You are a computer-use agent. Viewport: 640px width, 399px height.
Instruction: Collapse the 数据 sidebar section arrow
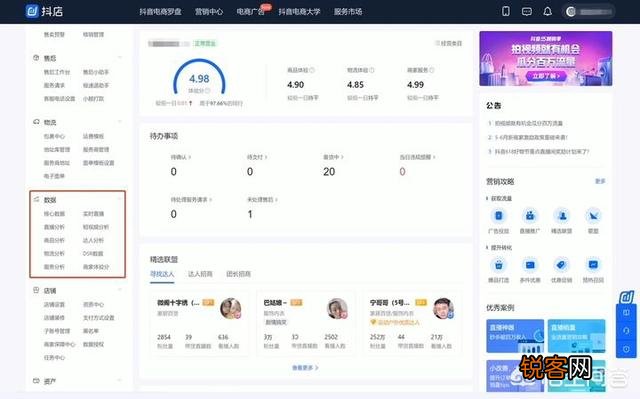(x=120, y=199)
